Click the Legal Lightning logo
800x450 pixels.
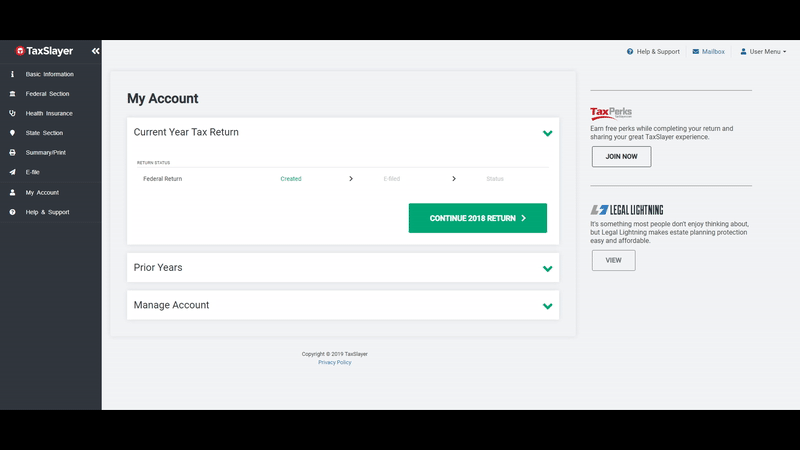[x=627, y=210]
